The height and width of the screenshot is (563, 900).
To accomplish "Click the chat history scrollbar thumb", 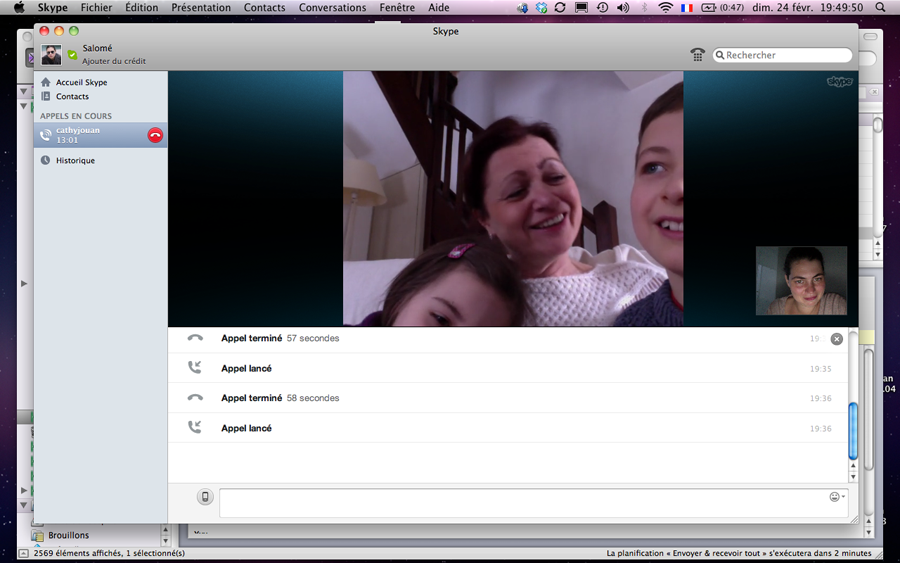I will click(853, 431).
